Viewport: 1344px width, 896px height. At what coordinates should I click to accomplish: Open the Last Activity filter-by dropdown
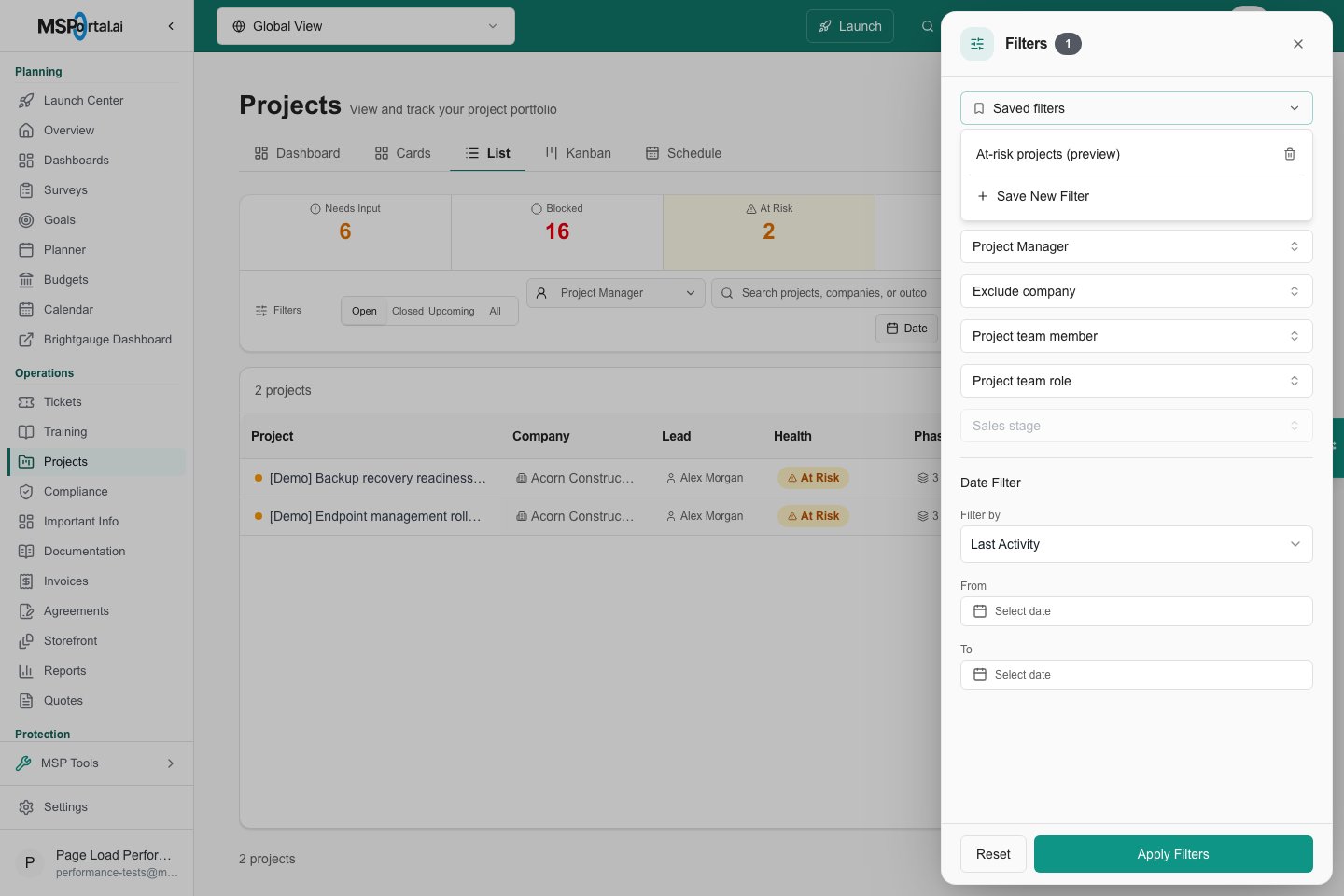point(1137,544)
